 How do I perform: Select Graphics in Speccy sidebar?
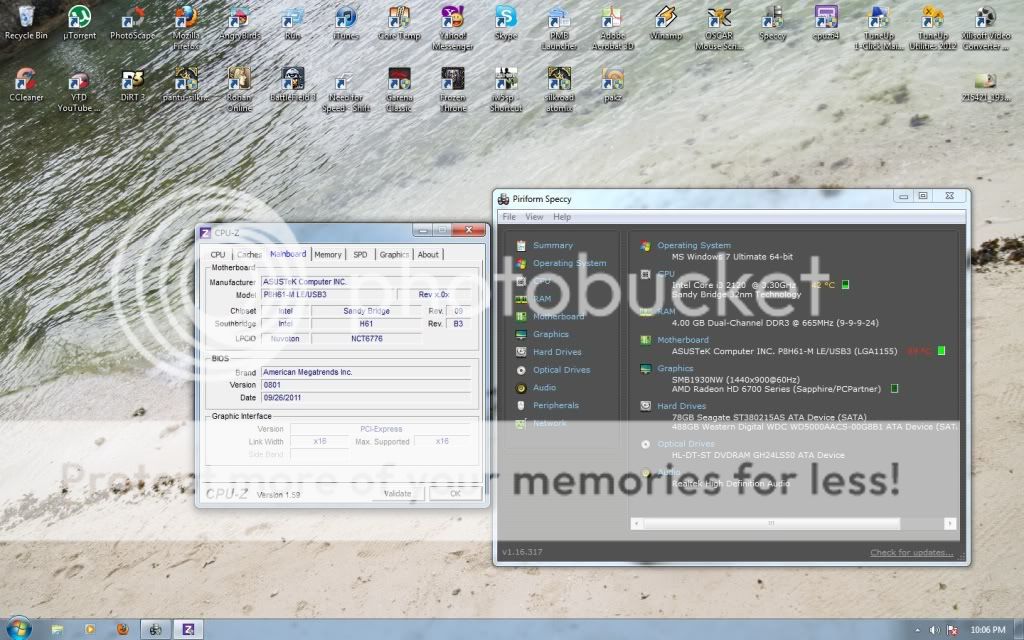coord(551,334)
